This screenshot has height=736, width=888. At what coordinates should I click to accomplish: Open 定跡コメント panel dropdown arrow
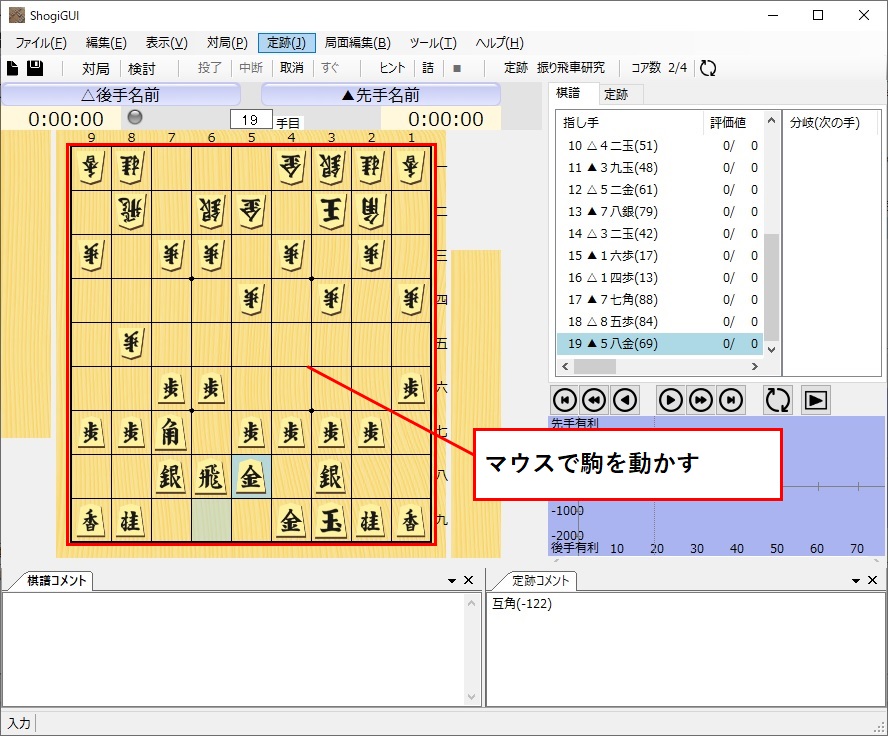(856, 581)
